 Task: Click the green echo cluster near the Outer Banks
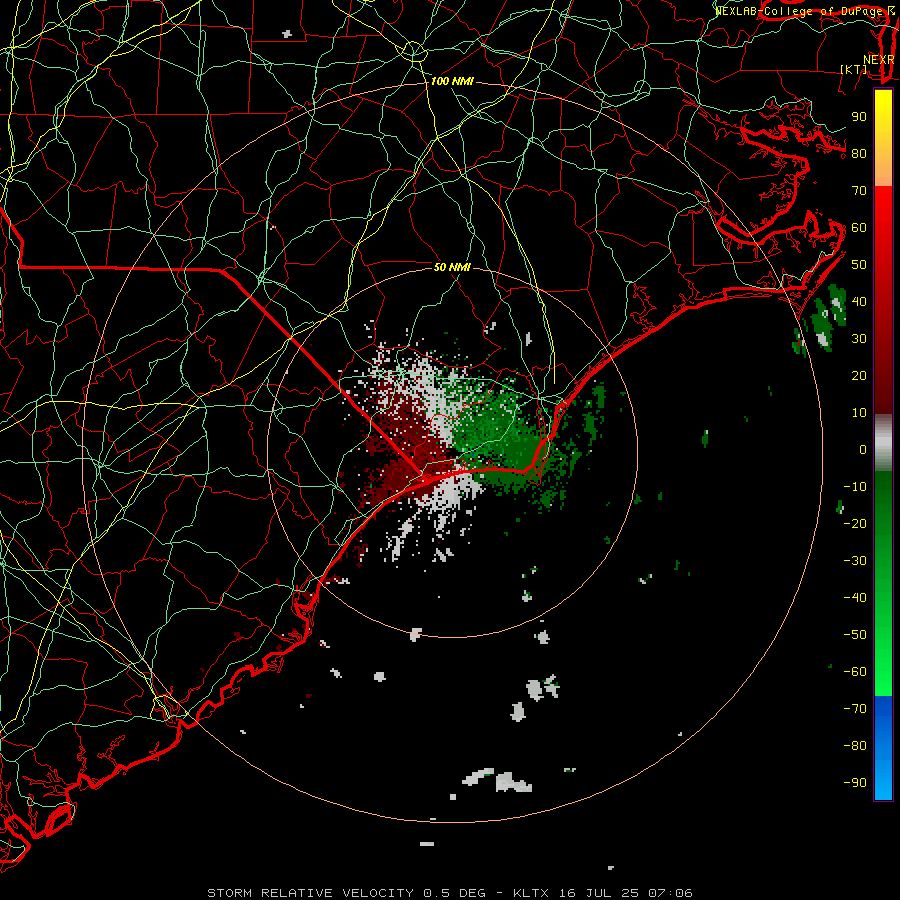[x=825, y=319]
